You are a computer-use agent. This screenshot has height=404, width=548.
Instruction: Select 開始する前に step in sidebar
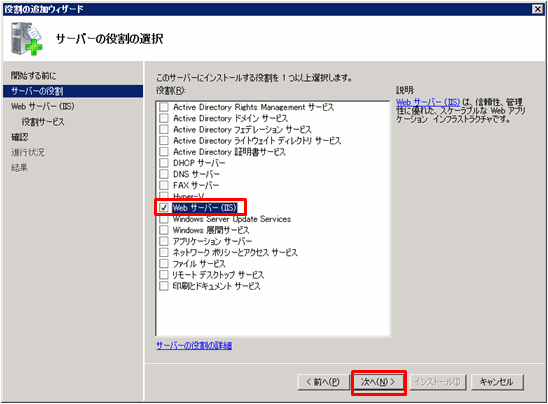point(33,75)
